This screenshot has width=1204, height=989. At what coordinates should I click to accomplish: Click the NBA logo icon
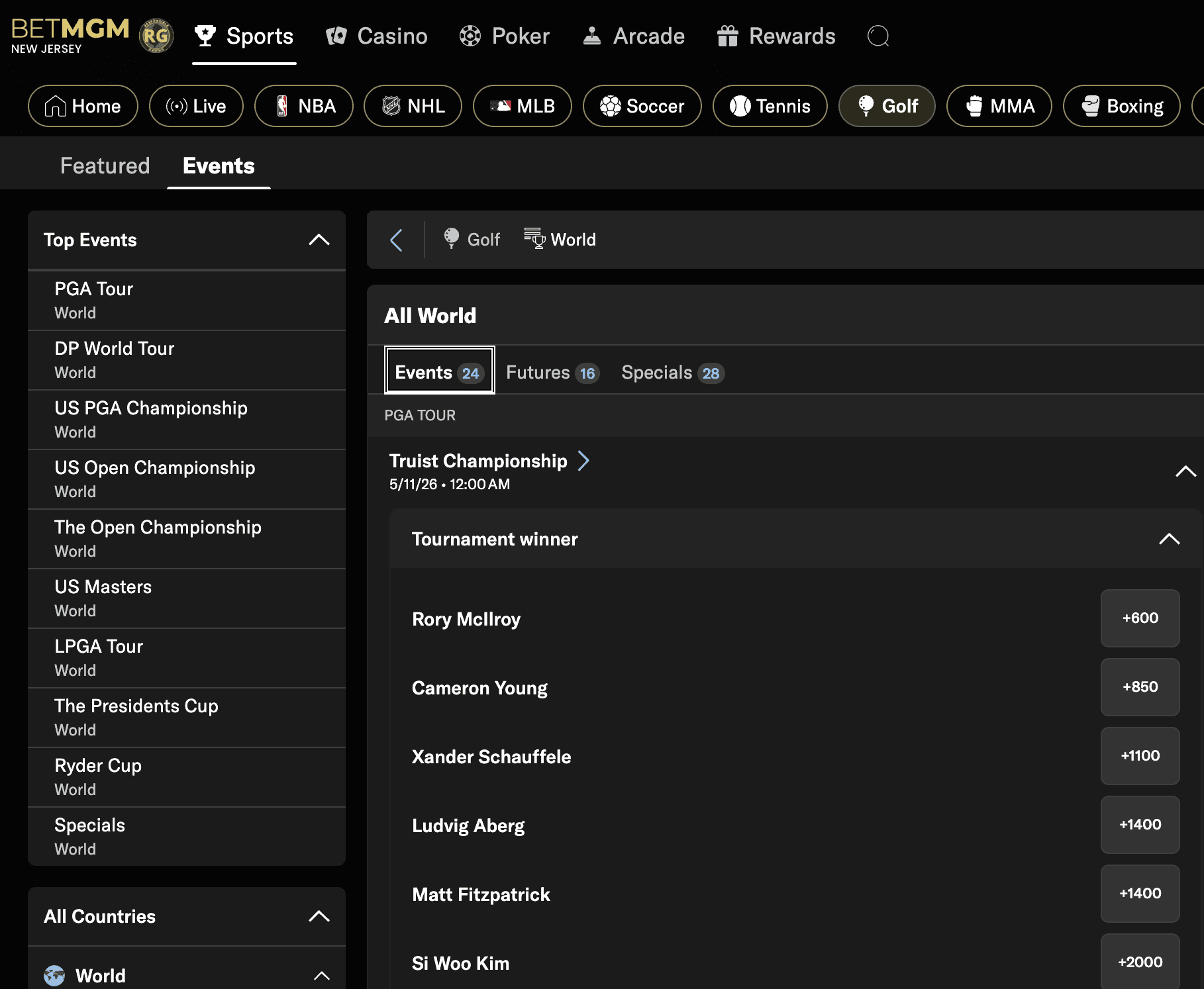(282, 106)
